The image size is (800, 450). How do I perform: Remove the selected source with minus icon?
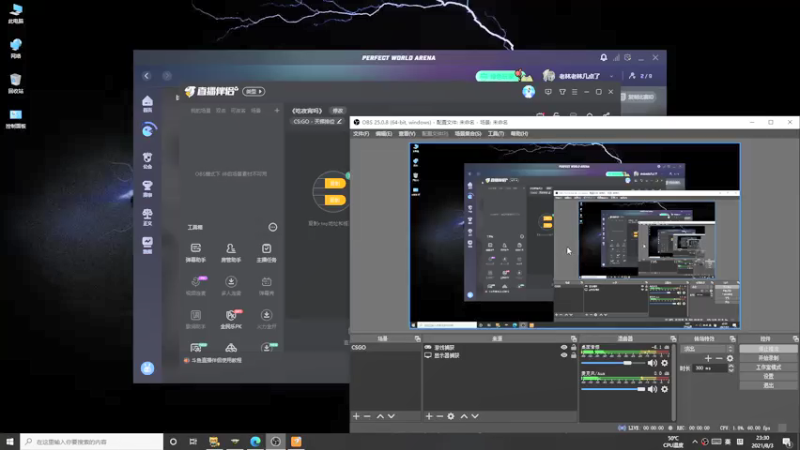coord(439,416)
